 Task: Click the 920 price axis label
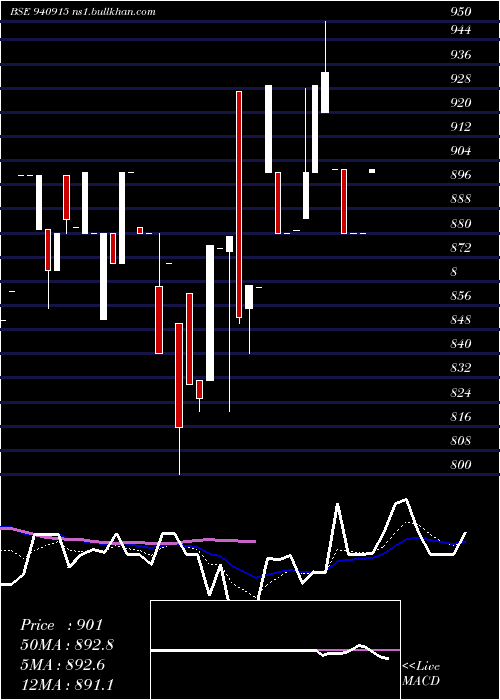pyautogui.click(x=461, y=103)
